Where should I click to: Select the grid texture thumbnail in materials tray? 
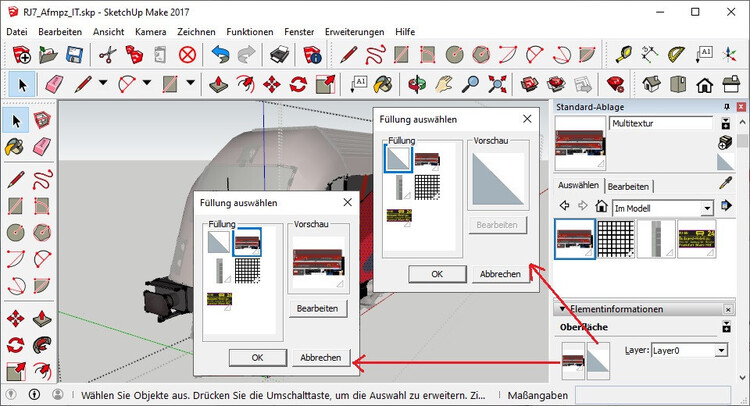tap(616, 239)
